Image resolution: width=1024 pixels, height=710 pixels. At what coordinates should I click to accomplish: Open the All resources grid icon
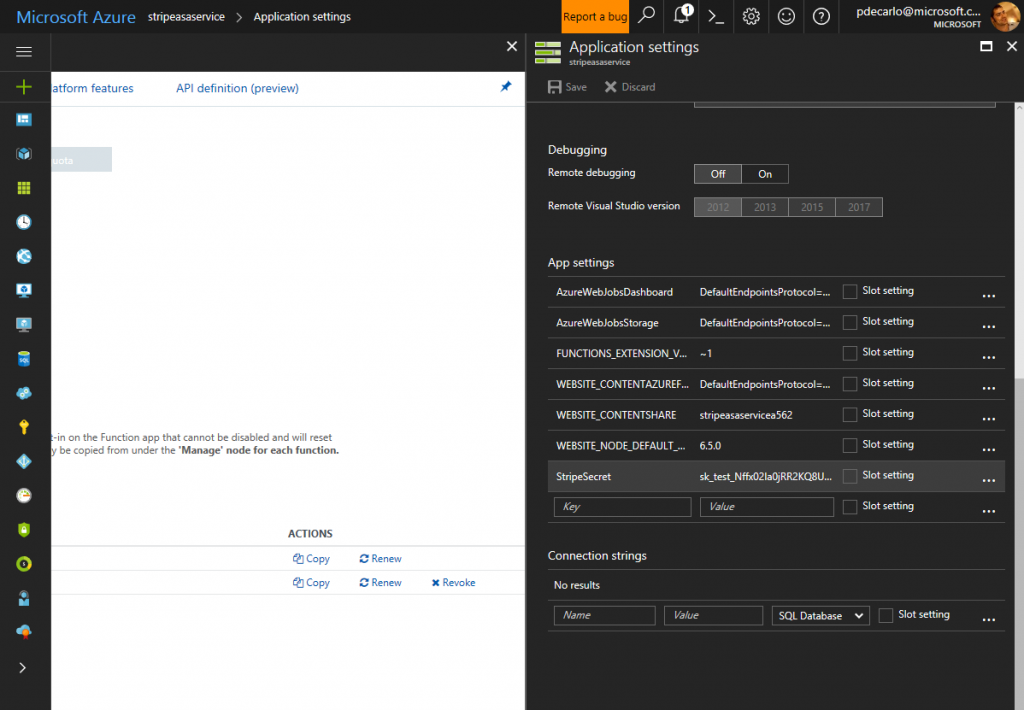tap(24, 188)
